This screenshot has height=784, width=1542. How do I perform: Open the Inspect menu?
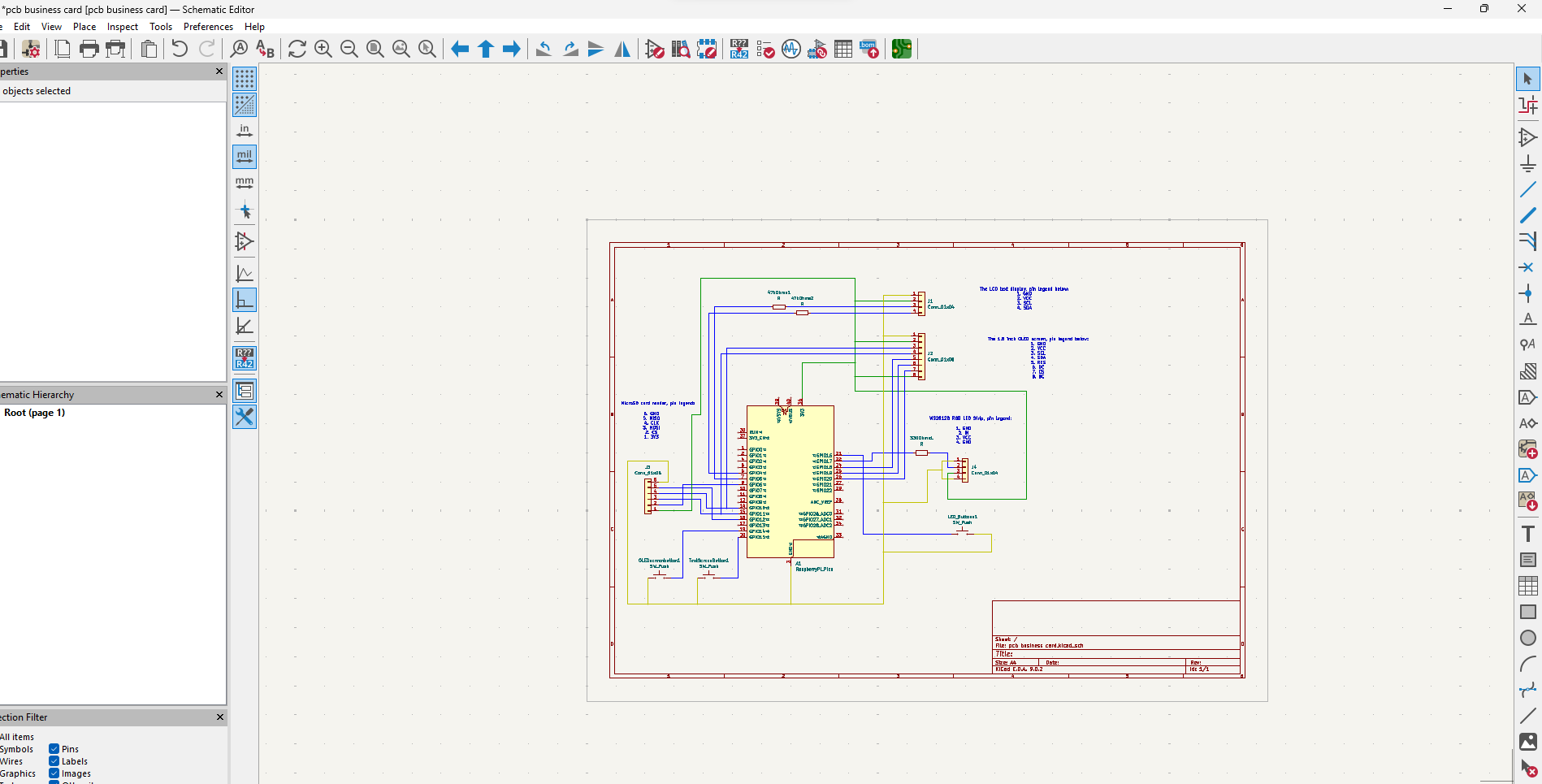coord(123,27)
